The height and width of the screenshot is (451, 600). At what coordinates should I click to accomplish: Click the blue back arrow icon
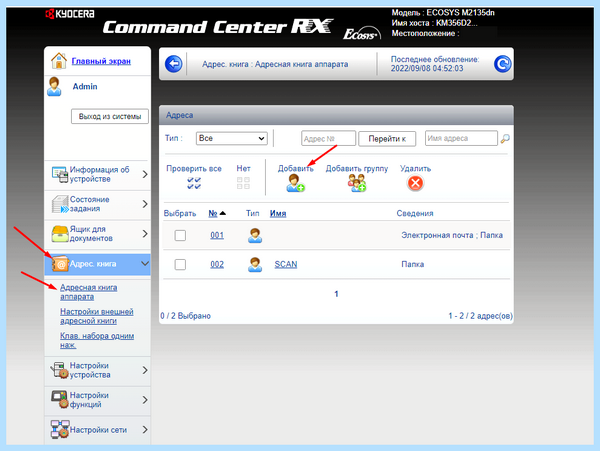tap(173, 64)
